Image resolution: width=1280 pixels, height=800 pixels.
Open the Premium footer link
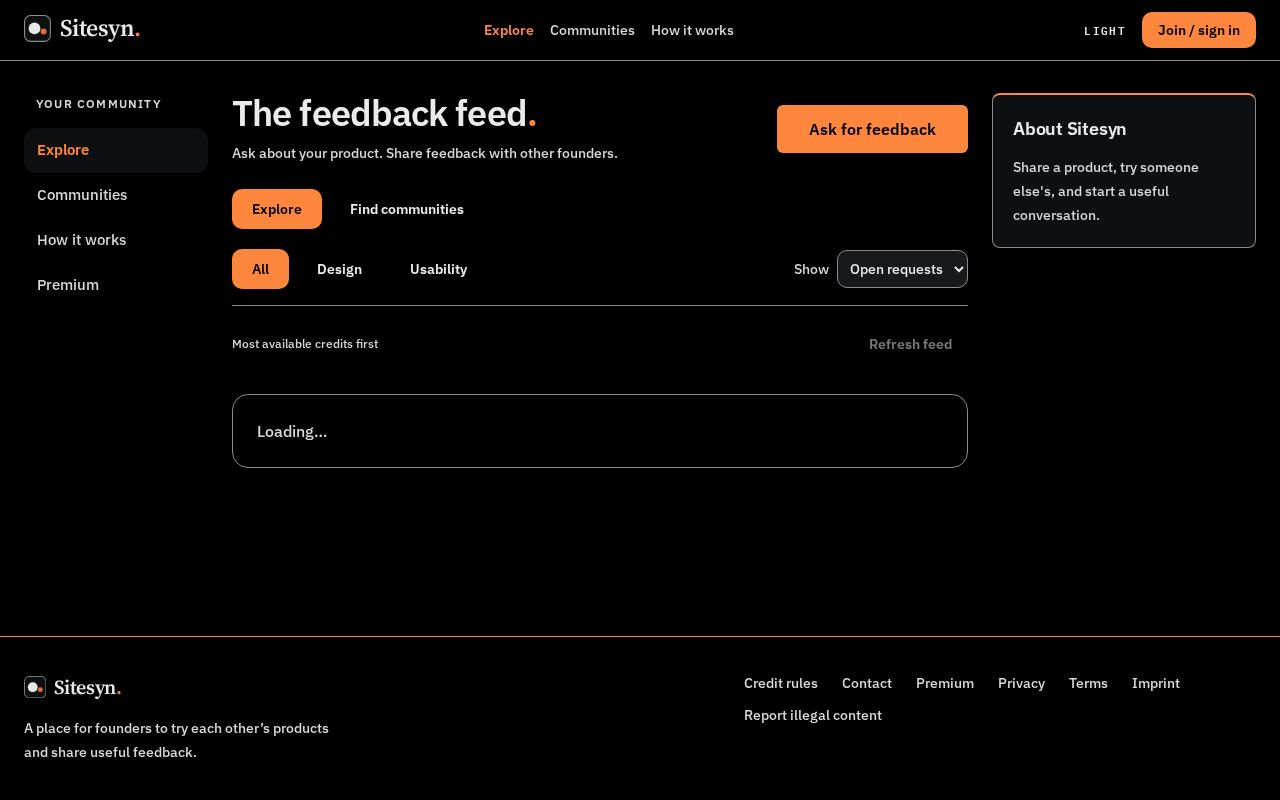pos(945,683)
